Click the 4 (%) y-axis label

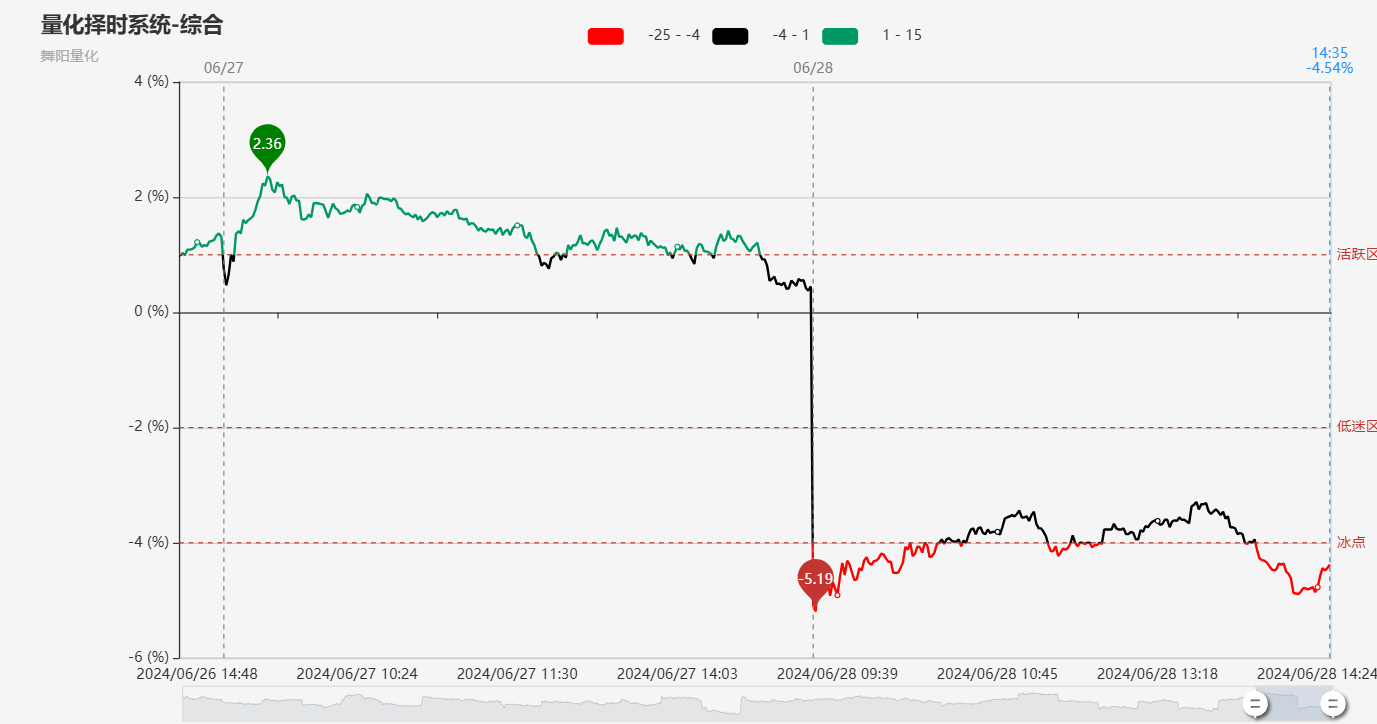pos(151,82)
